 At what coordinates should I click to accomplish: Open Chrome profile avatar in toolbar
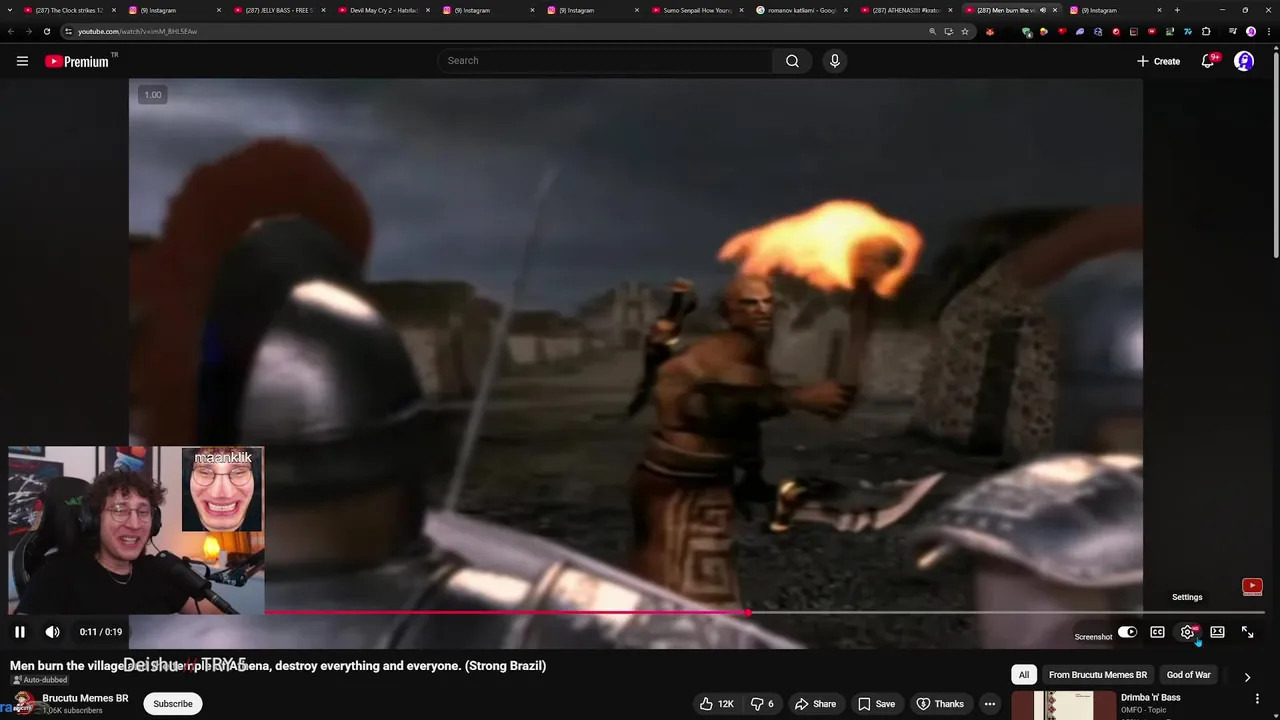1251,31
